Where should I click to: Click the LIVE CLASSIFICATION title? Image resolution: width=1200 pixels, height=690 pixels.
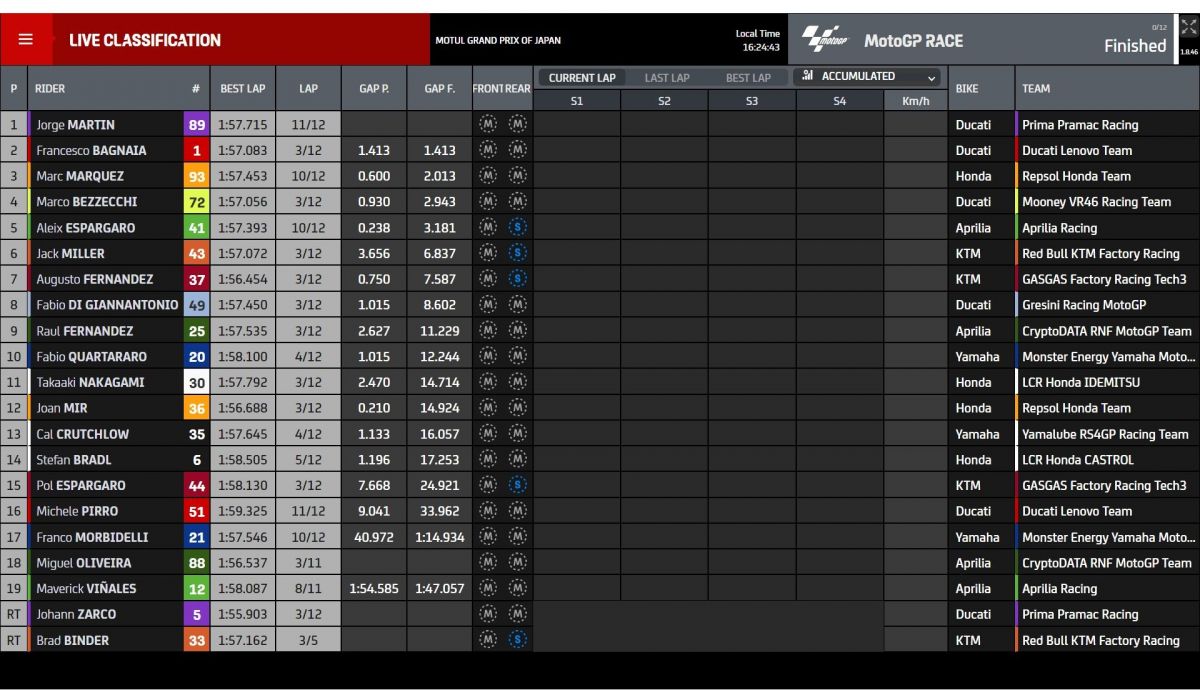[145, 40]
